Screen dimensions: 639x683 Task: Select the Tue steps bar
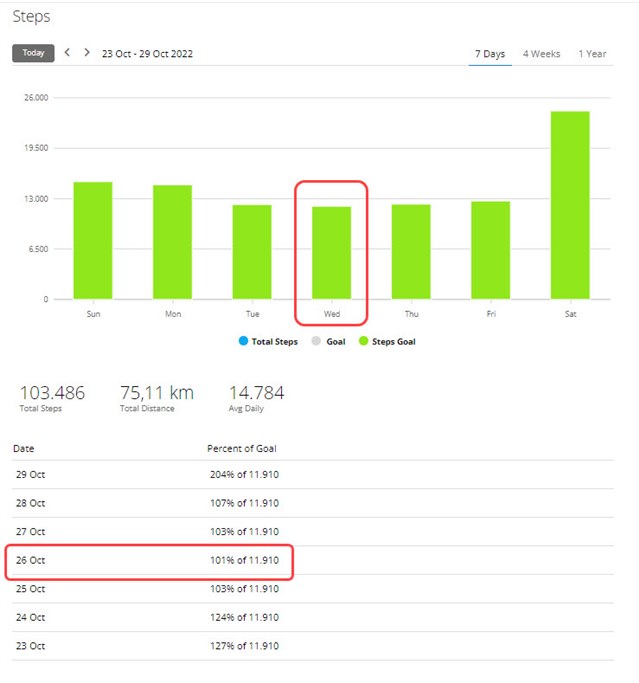tap(252, 252)
